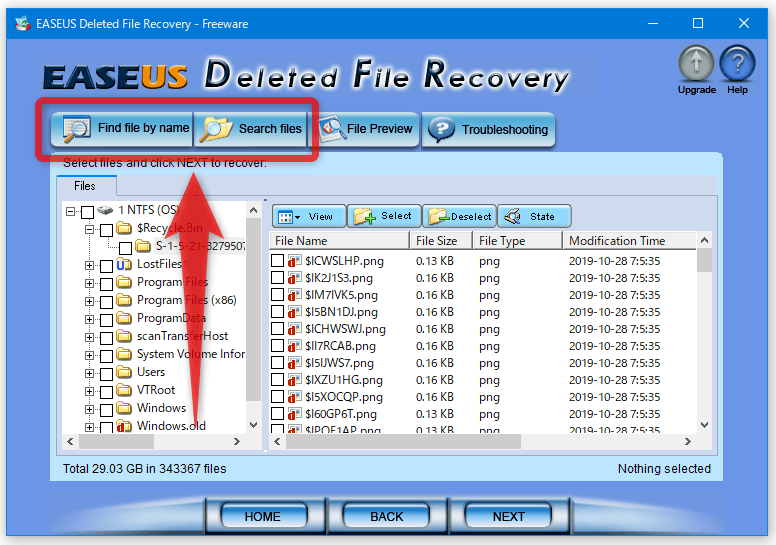The height and width of the screenshot is (545, 776).
Task: Click folder tree scroll right arrow
Action: coord(237,442)
